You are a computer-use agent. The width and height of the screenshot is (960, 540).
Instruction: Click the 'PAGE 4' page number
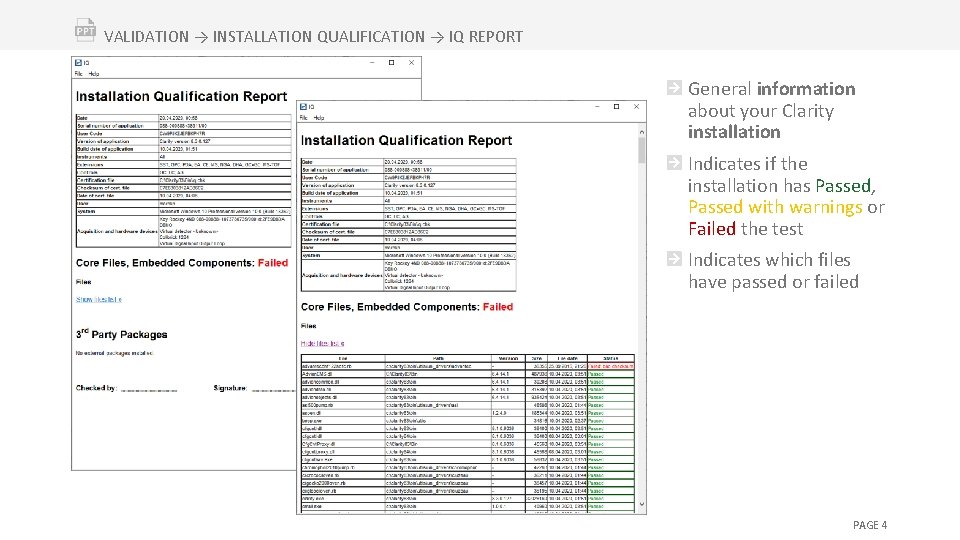[870, 525]
